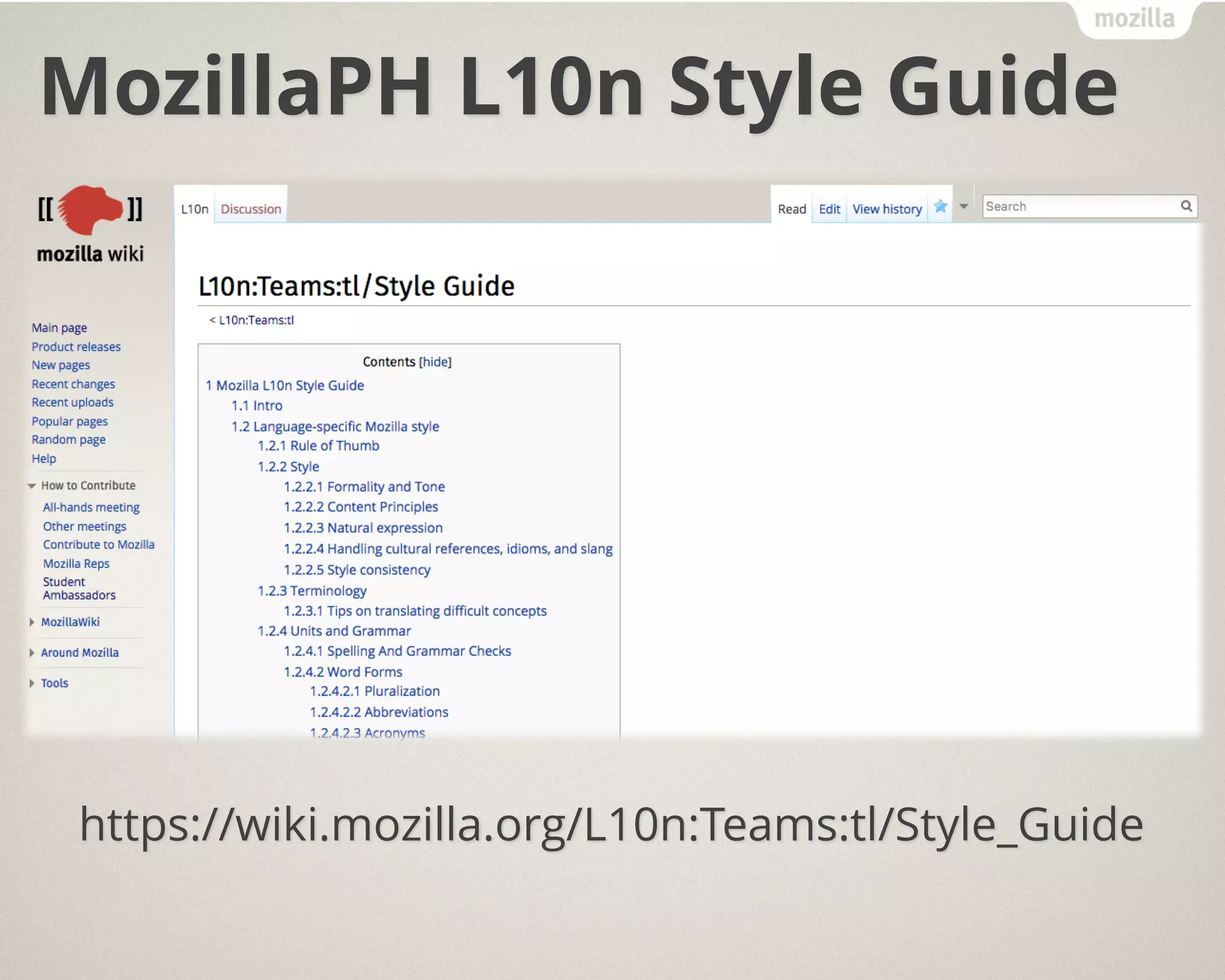Open the more actions dropdown arrow
The height and width of the screenshot is (980, 1225).
point(964,206)
